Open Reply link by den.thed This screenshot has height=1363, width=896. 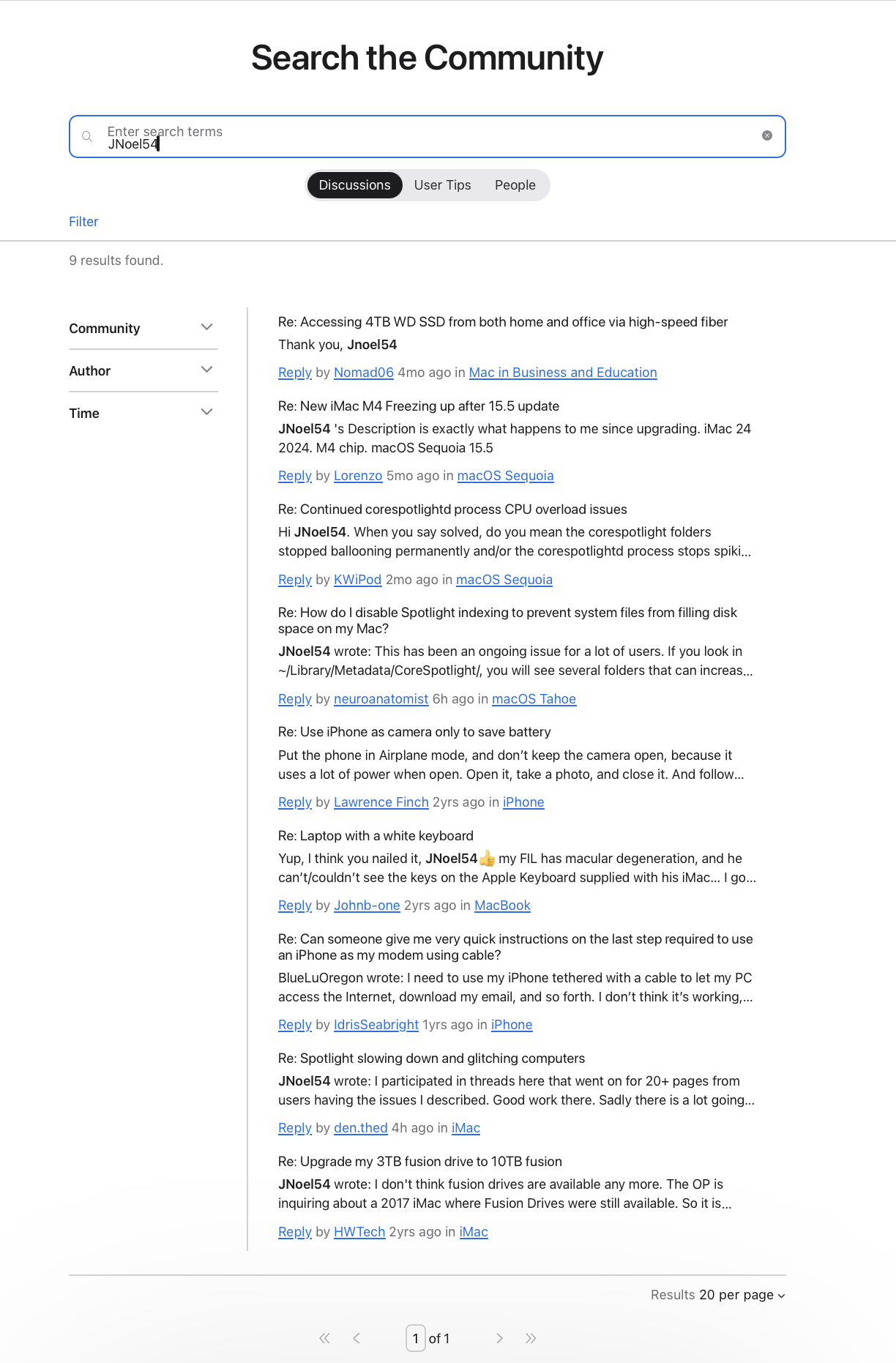click(x=295, y=1128)
